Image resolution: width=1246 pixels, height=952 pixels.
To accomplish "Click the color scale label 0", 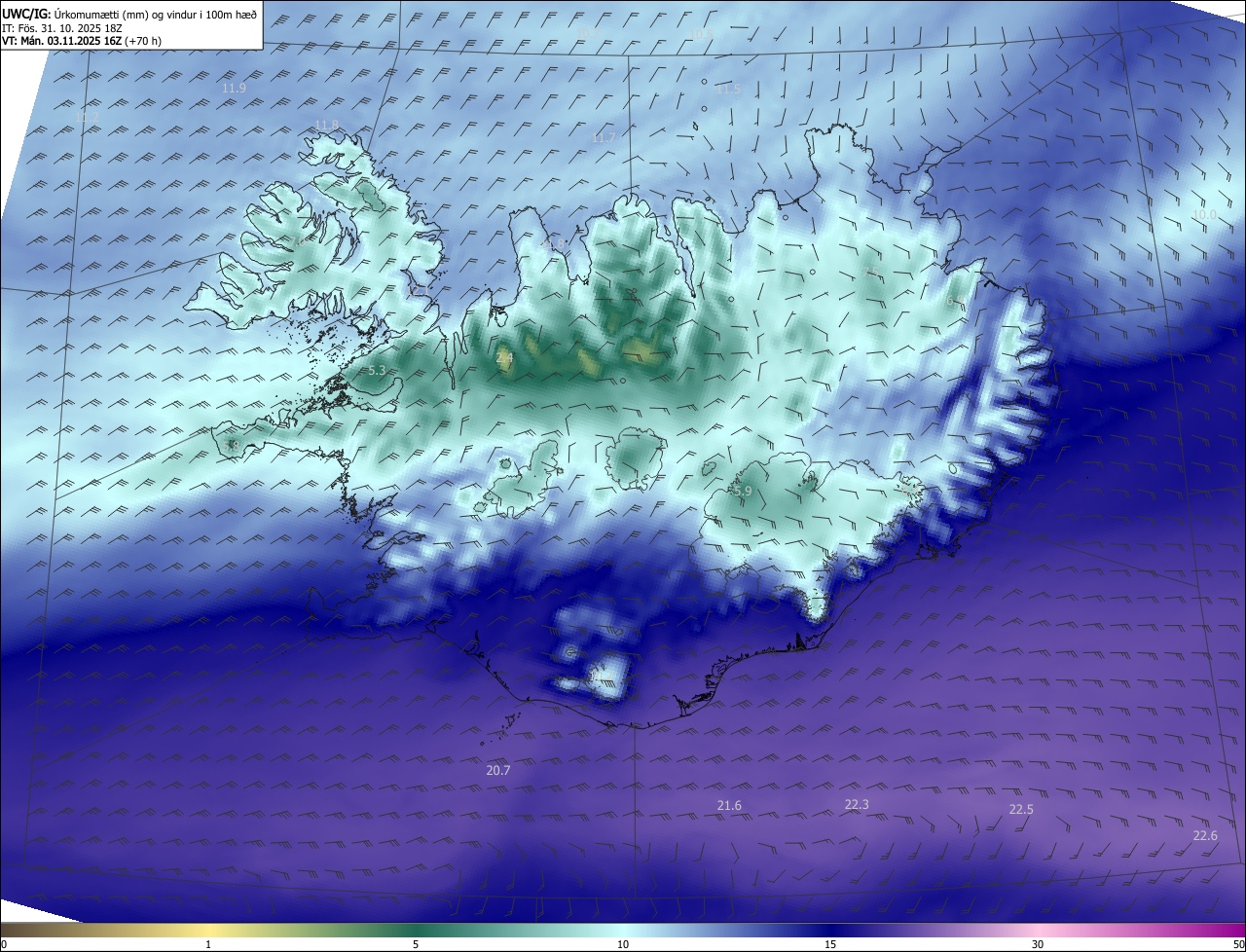I will 4,945.
